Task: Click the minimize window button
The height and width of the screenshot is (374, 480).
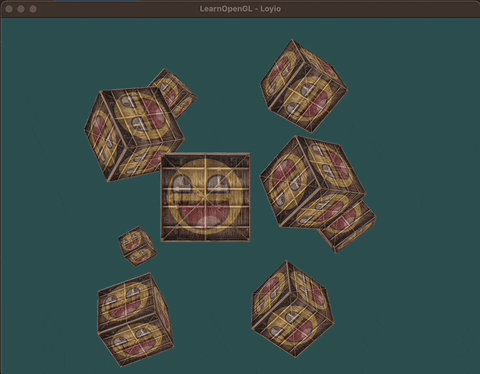Action: pyautogui.click(x=21, y=9)
